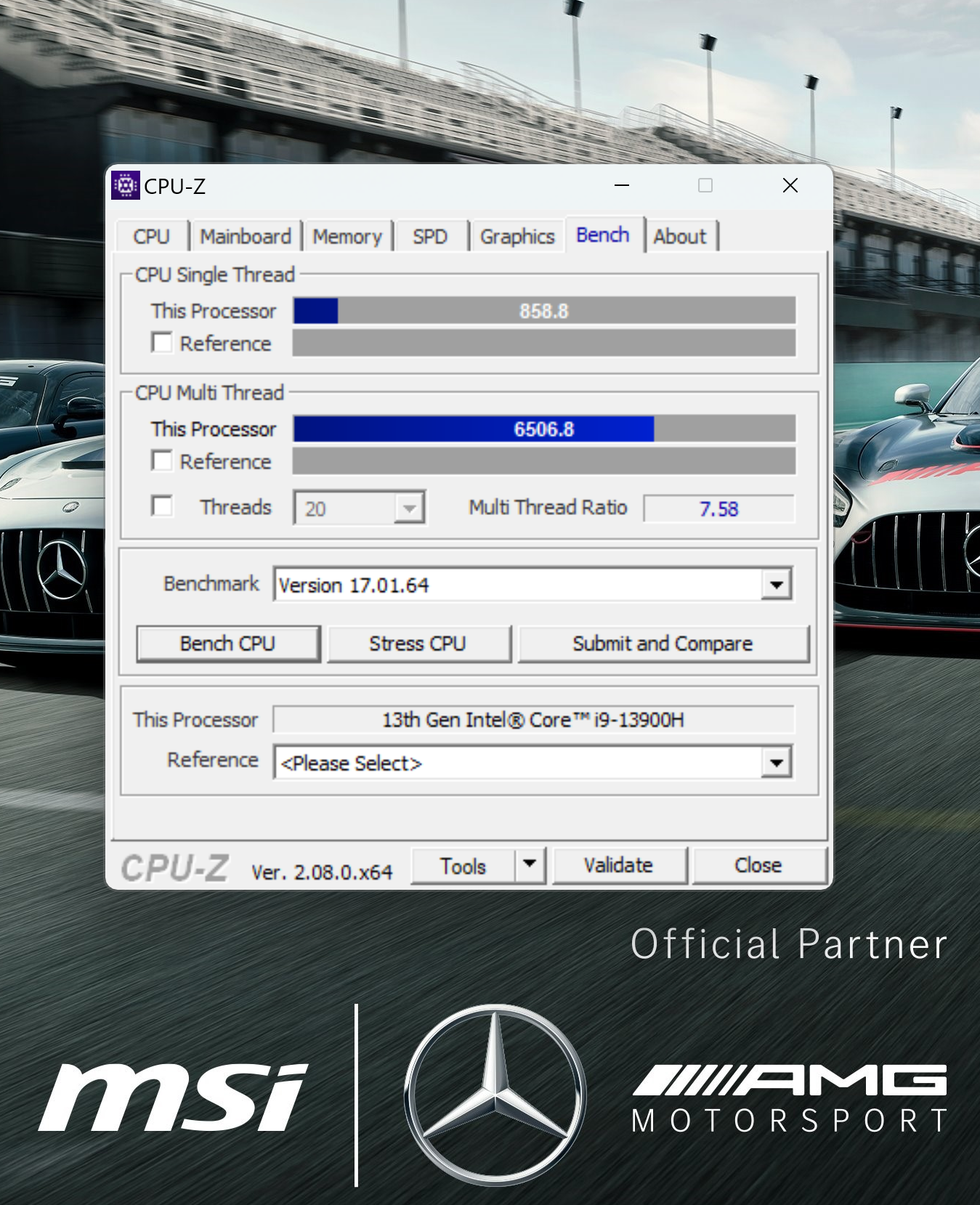Click the Multi Thread Ratio value 7.58
Image resolution: width=980 pixels, height=1205 pixels.
[x=719, y=508]
